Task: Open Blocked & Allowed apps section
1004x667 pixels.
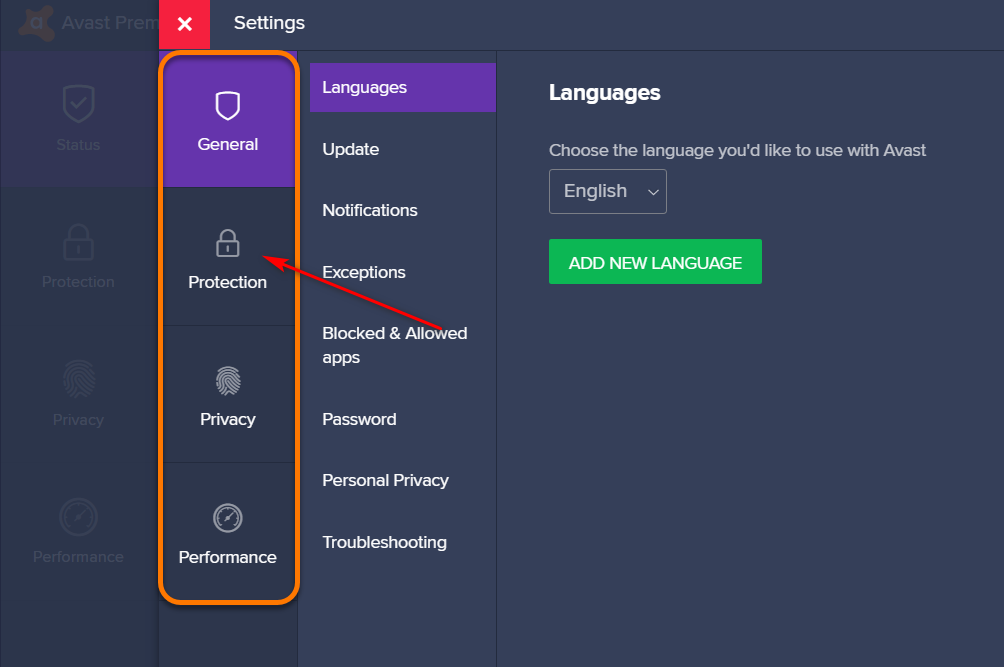Action: pos(394,345)
